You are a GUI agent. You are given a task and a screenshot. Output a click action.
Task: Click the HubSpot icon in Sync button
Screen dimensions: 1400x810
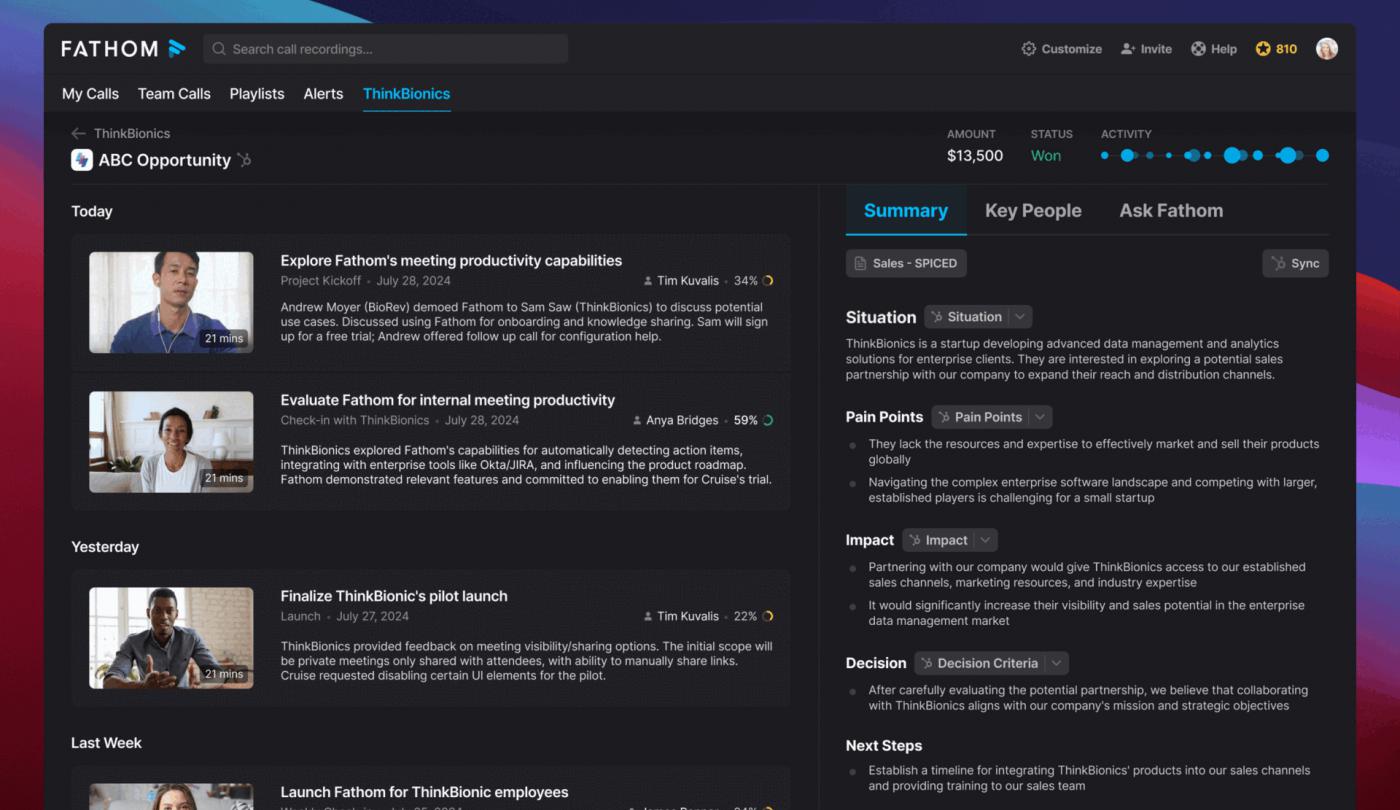[1278, 263]
